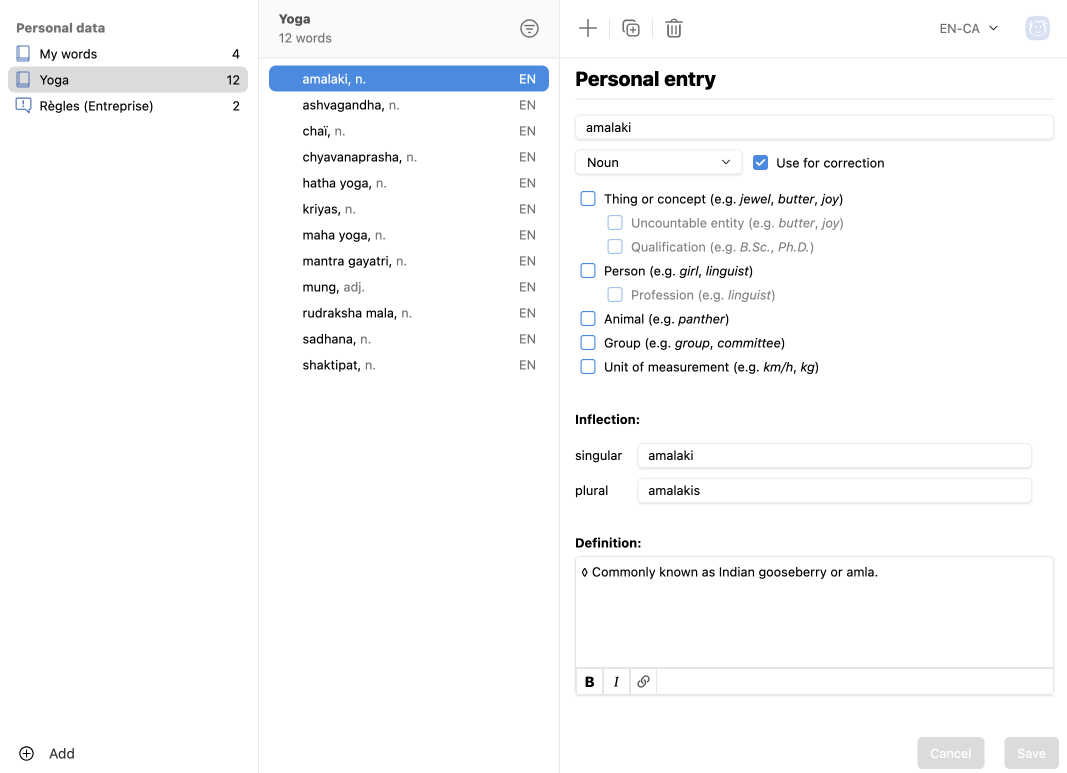Click the plural inflection field
The width and height of the screenshot is (1067, 773).
(834, 491)
